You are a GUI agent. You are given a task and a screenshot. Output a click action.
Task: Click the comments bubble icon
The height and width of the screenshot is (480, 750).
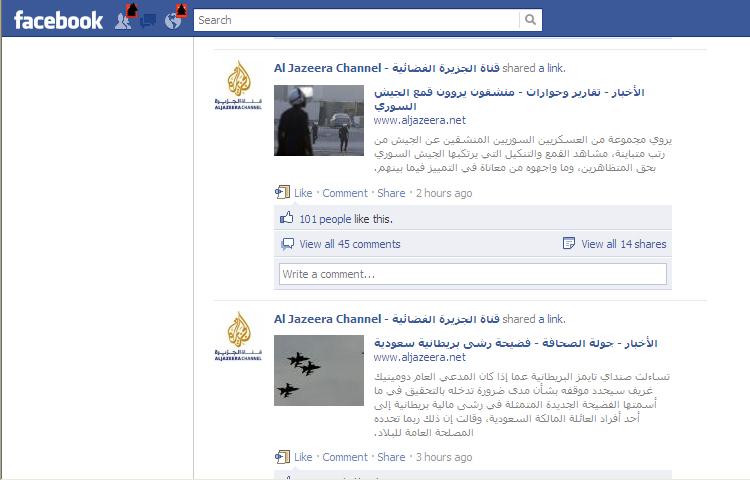point(287,244)
